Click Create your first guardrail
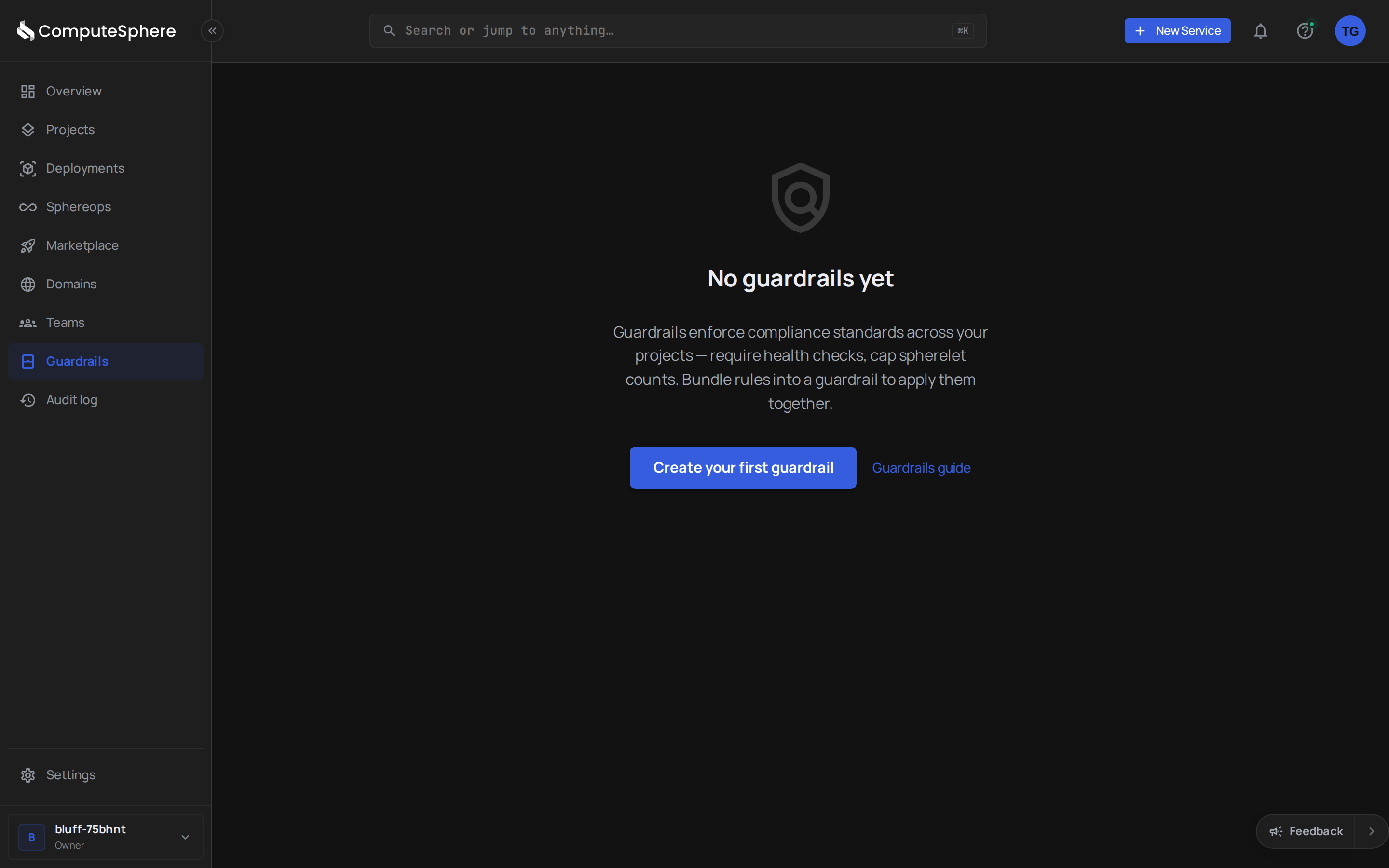This screenshot has height=868, width=1389. (x=743, y=468)
